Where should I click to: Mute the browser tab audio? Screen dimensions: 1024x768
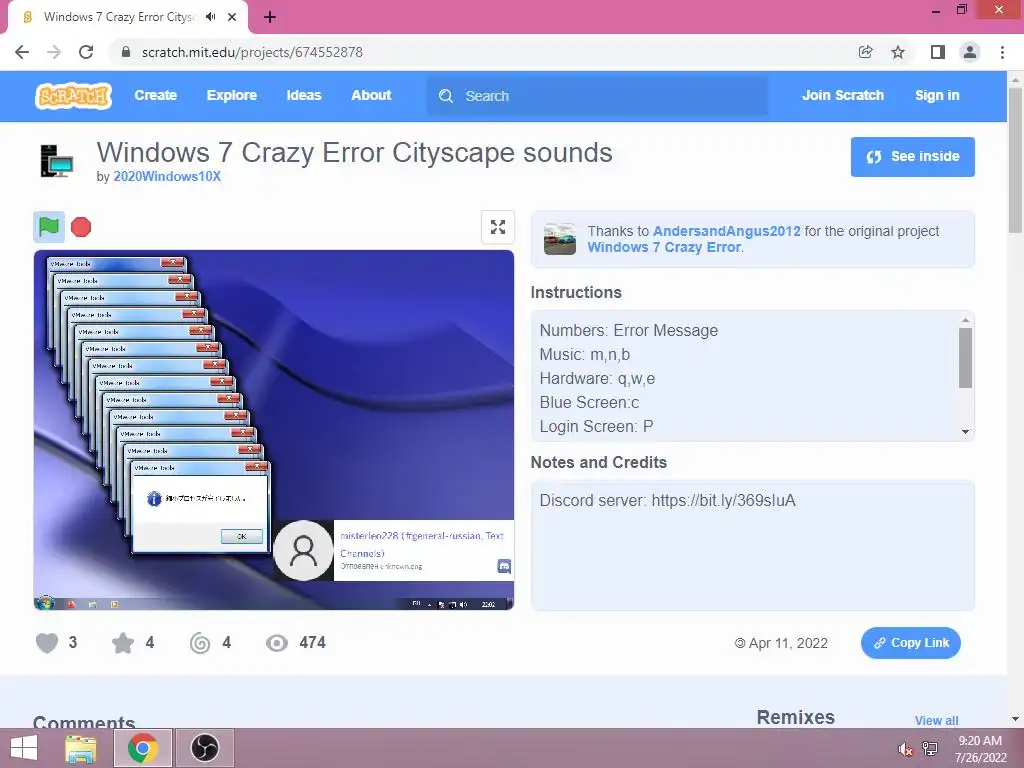point(210,17)
